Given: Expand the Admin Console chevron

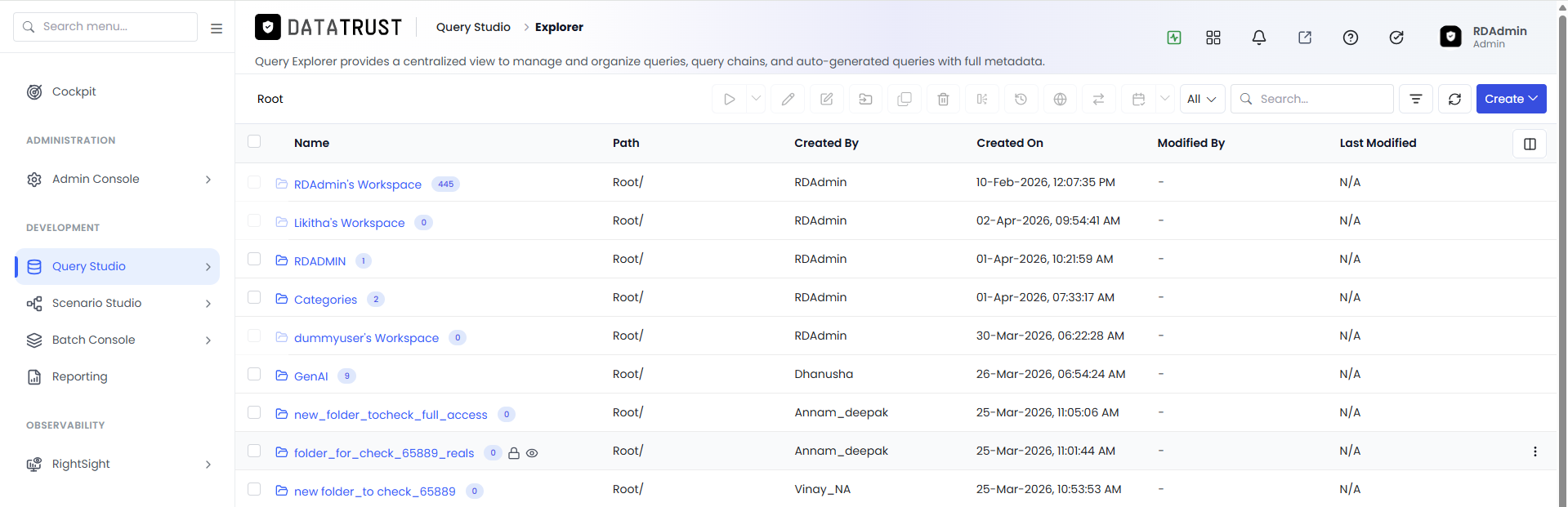Looking at the screenshot, I should pos(208,180).
